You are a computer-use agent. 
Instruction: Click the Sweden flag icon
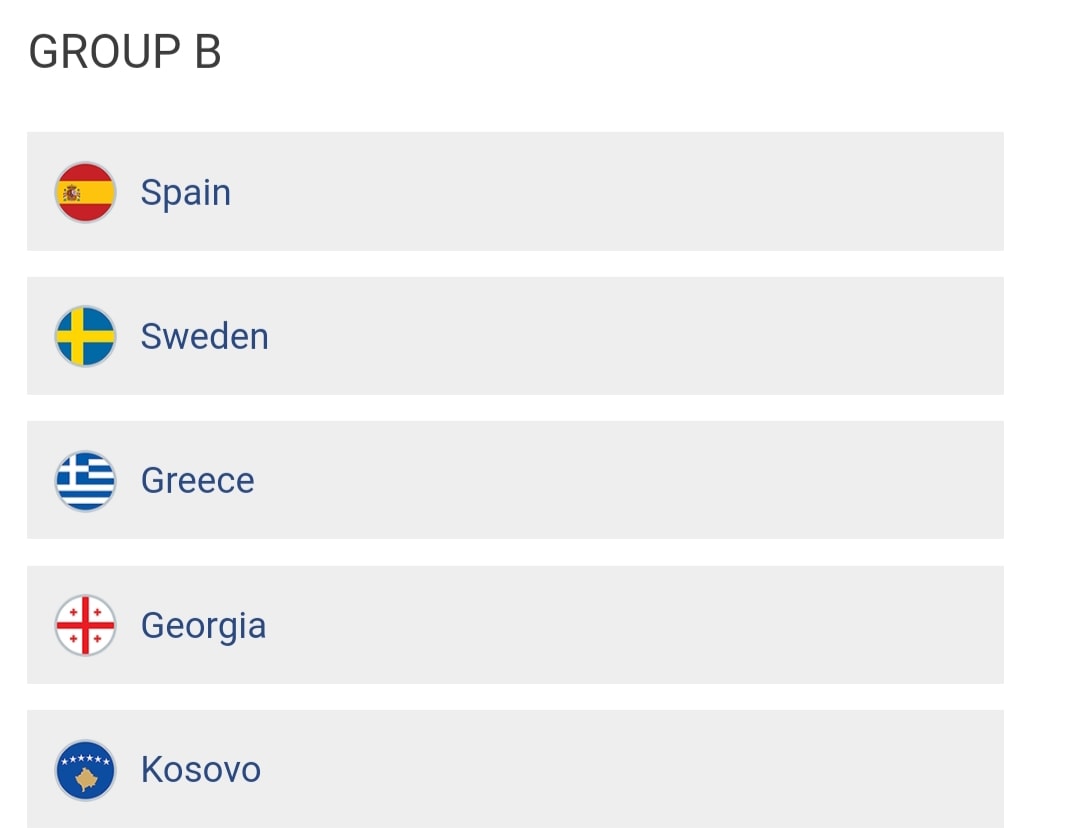point(85,336)
